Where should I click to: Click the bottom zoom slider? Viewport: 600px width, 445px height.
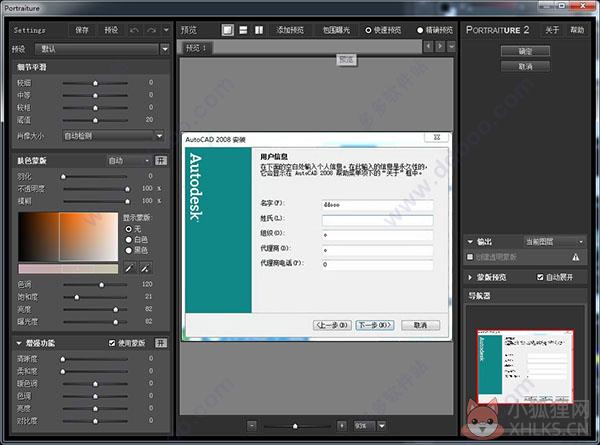tap(297, 426)
